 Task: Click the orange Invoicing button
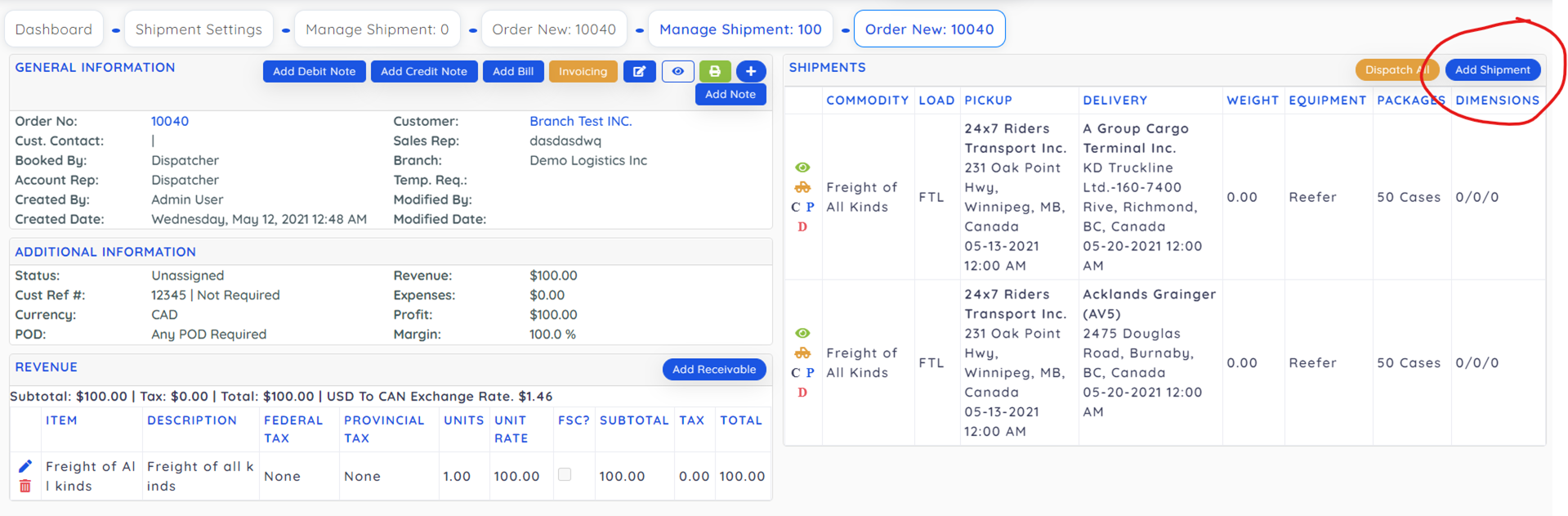[583, 72]
